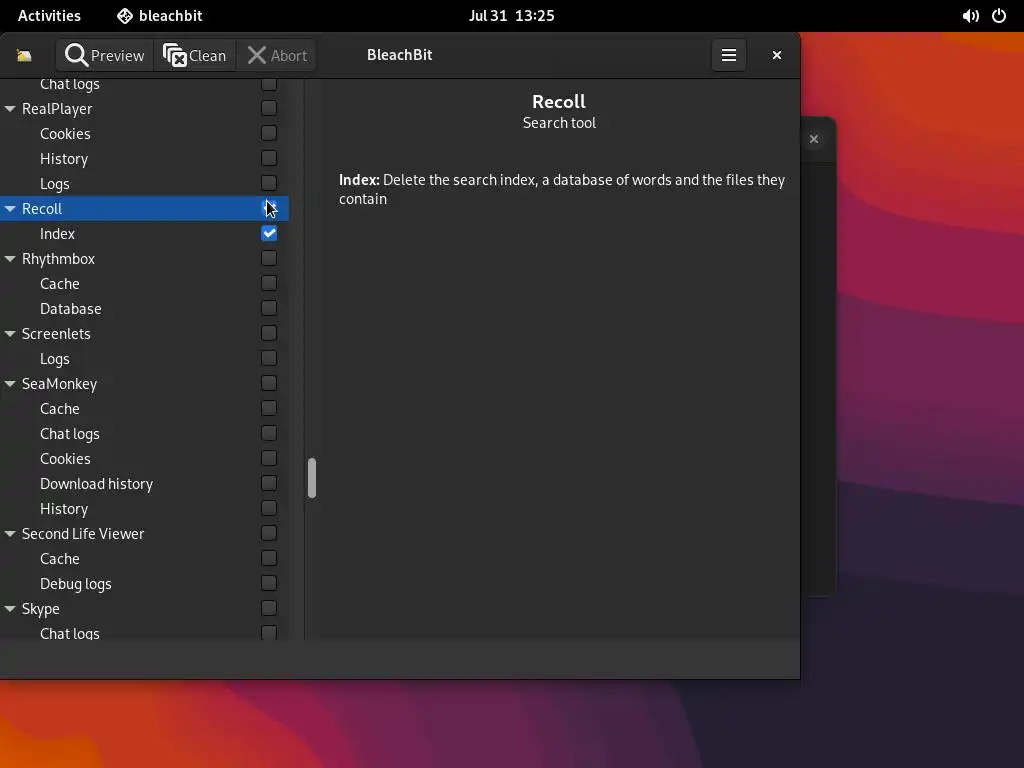The image size is (1024, 768).
Task: Select the Download history row label
Action: [97, 484]
